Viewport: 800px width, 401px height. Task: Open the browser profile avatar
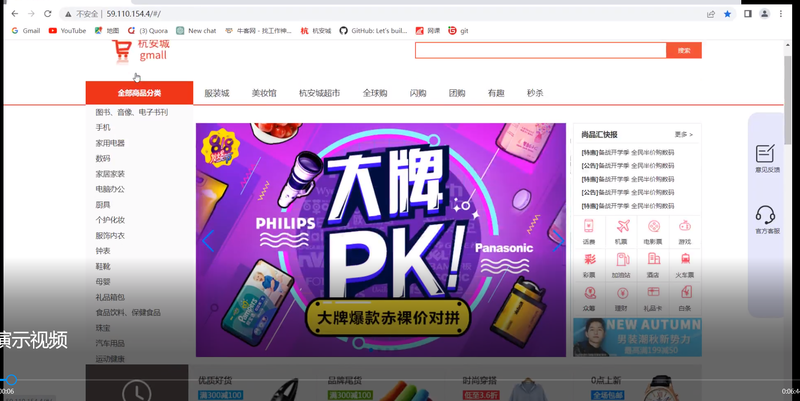coord(764,14)
